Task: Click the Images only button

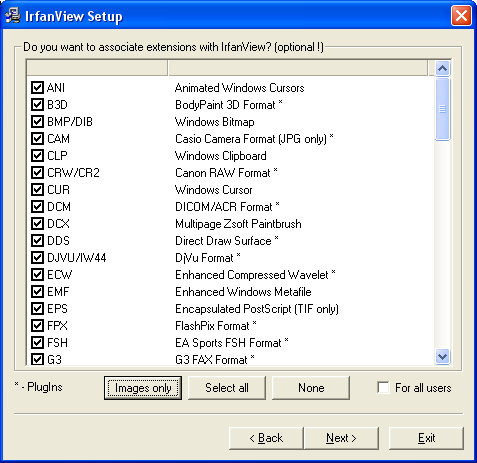Action: click(143, 388)
